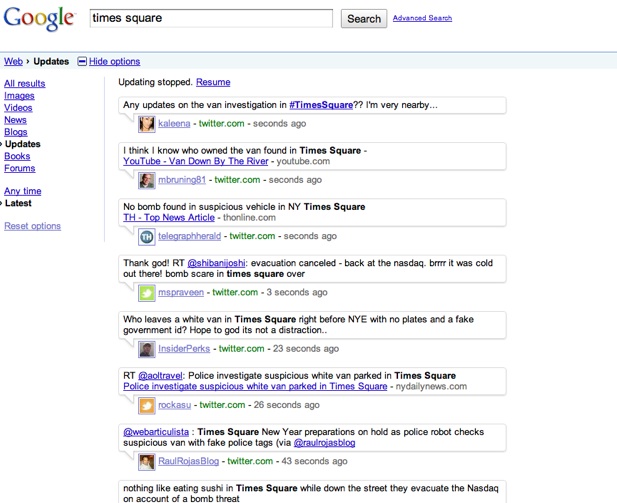This screenshot has height=503, width=617.
Task: Go to the Web breadcrumb link
Action: [x=13, y=62]
